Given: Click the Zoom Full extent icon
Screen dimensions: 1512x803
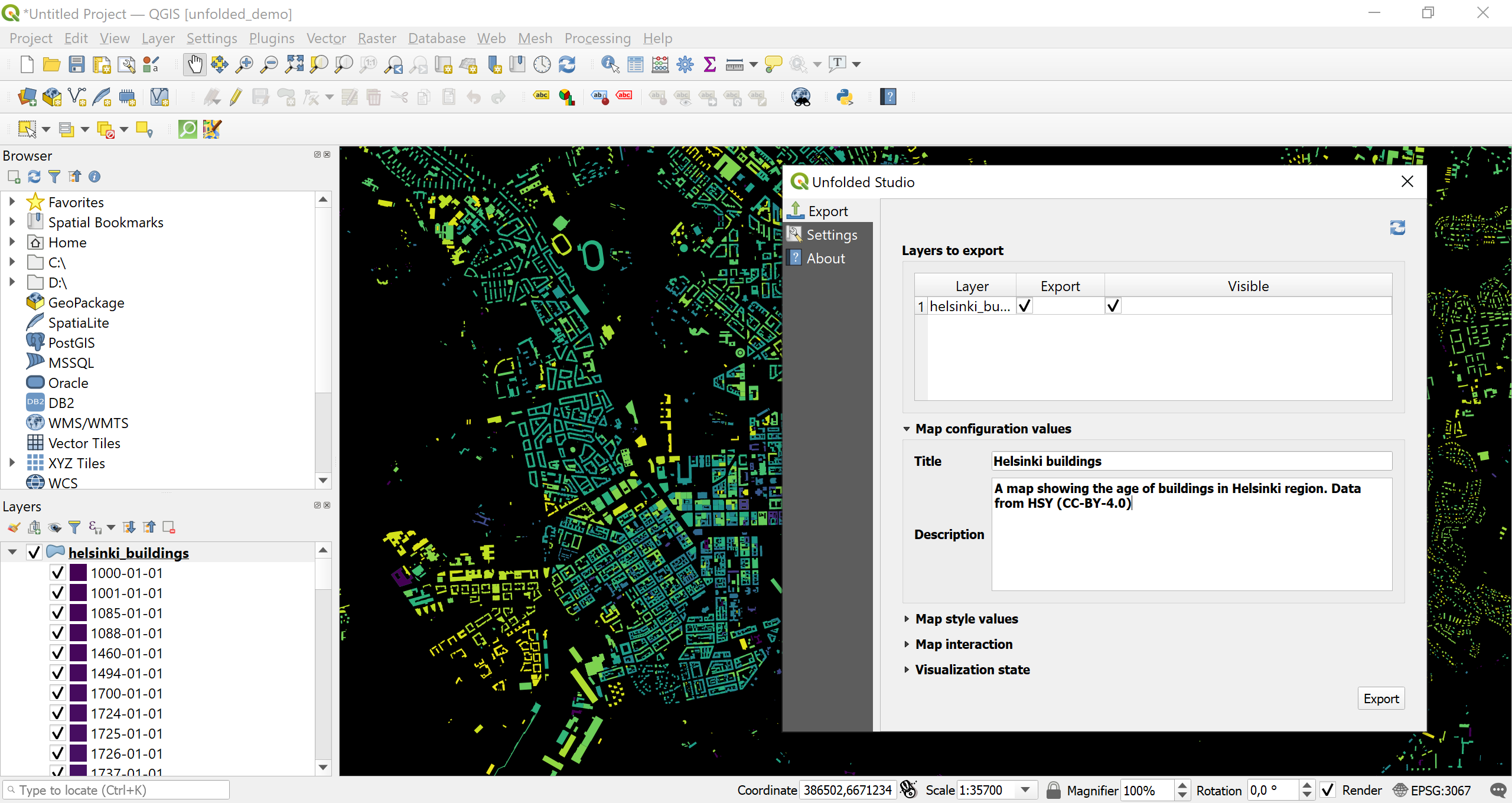Looking at the screenshot, I should [294, 64].
